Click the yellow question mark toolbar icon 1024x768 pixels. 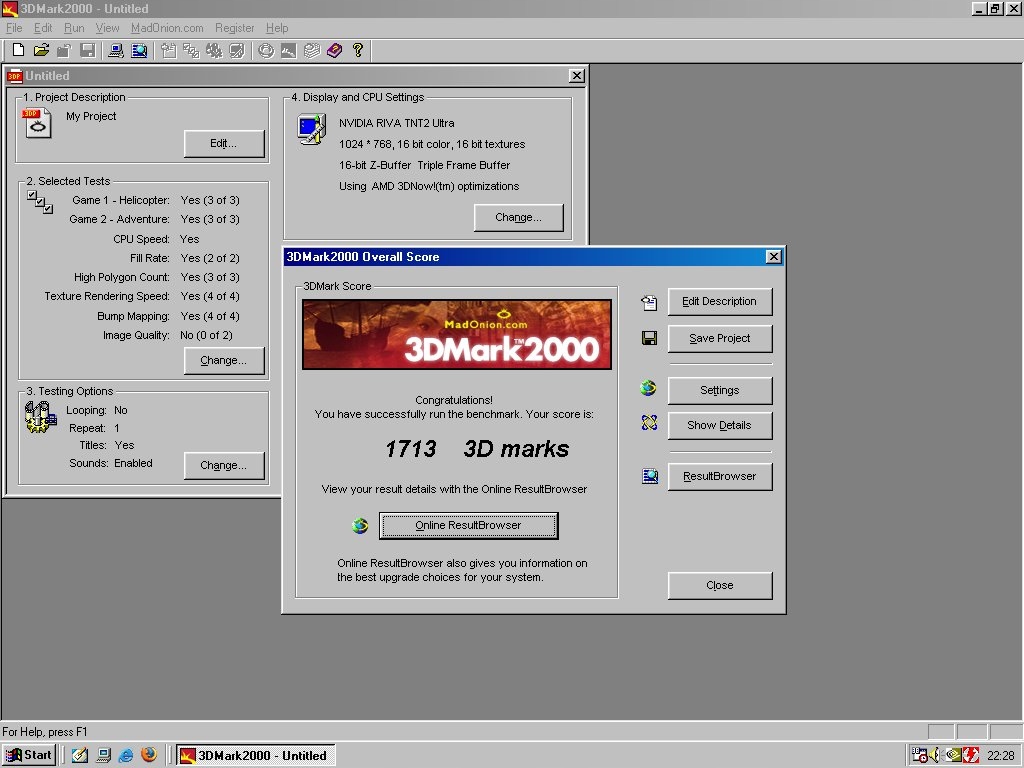click(358, 50)
